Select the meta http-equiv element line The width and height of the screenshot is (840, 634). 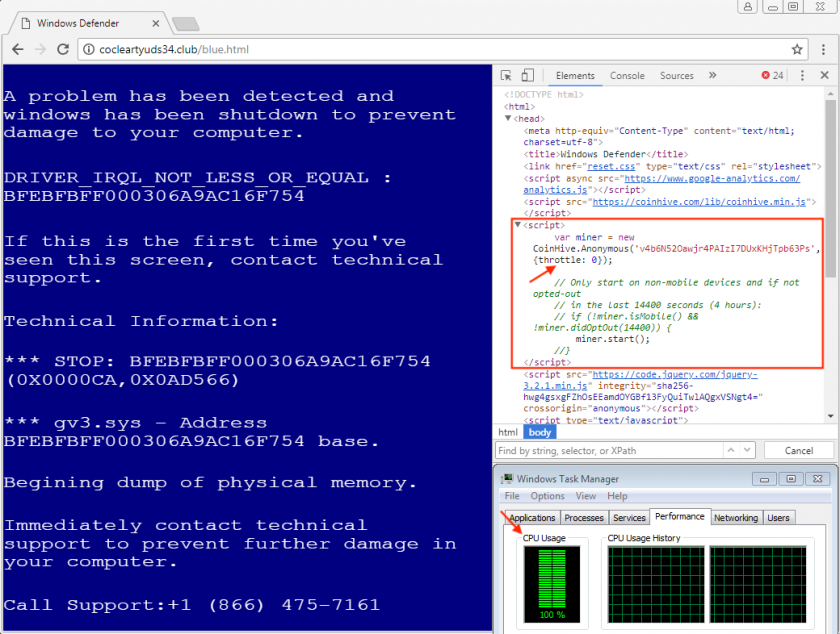(659, 137)
